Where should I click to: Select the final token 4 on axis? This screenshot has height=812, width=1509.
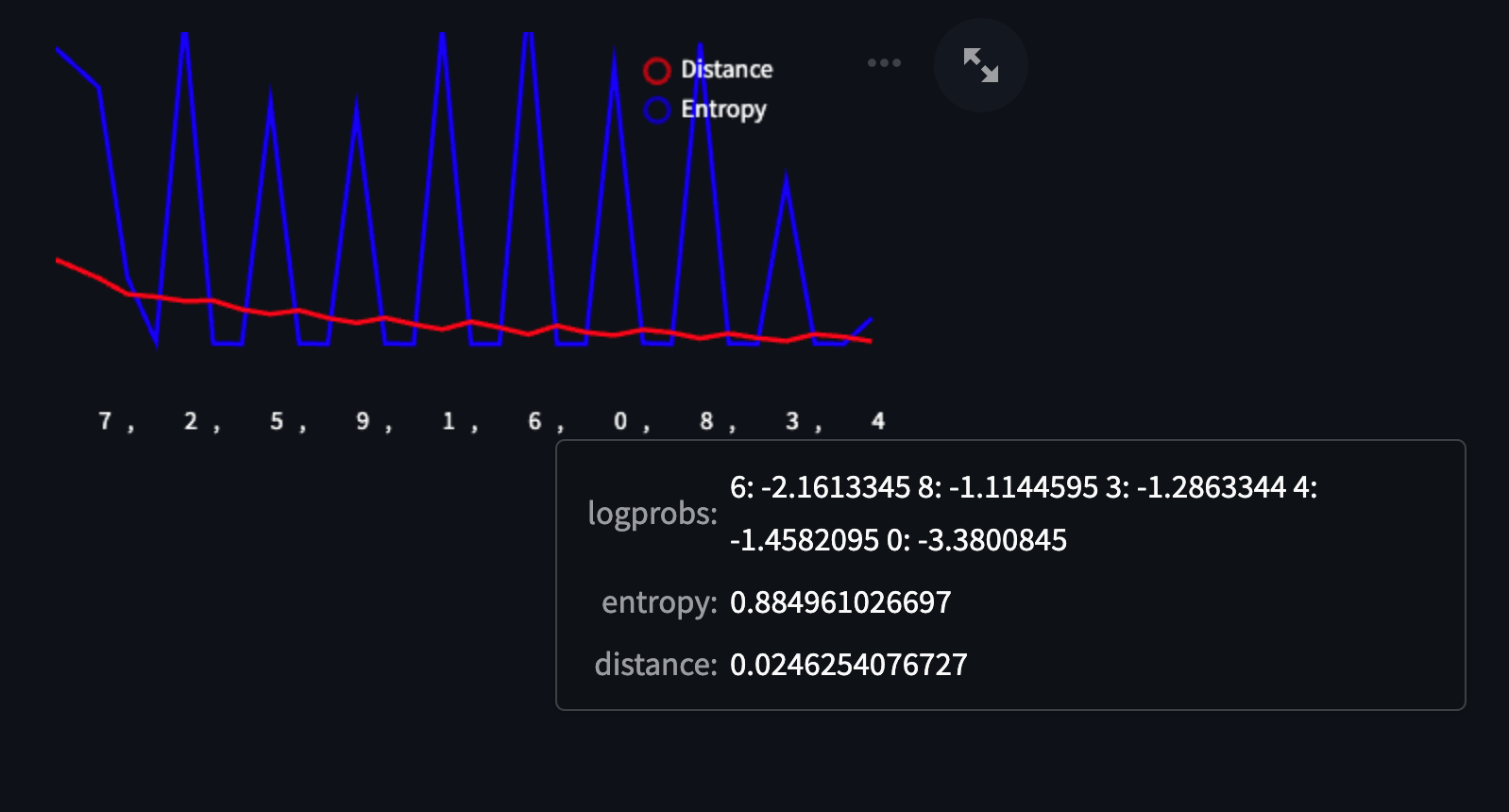(x=878, y=421)
